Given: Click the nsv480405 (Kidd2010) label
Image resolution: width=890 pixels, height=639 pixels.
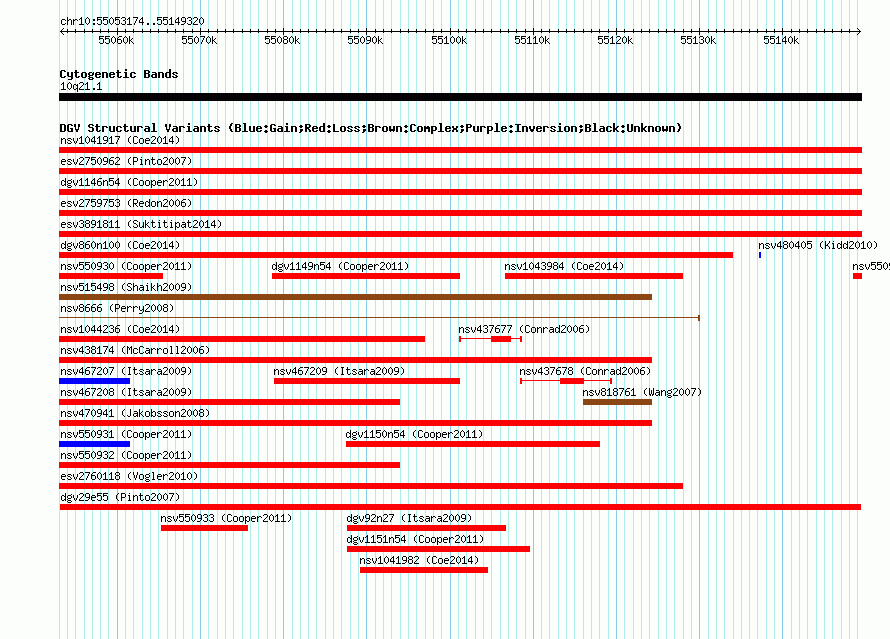Looking at the screenshot, I should click(x=818, y=245).
